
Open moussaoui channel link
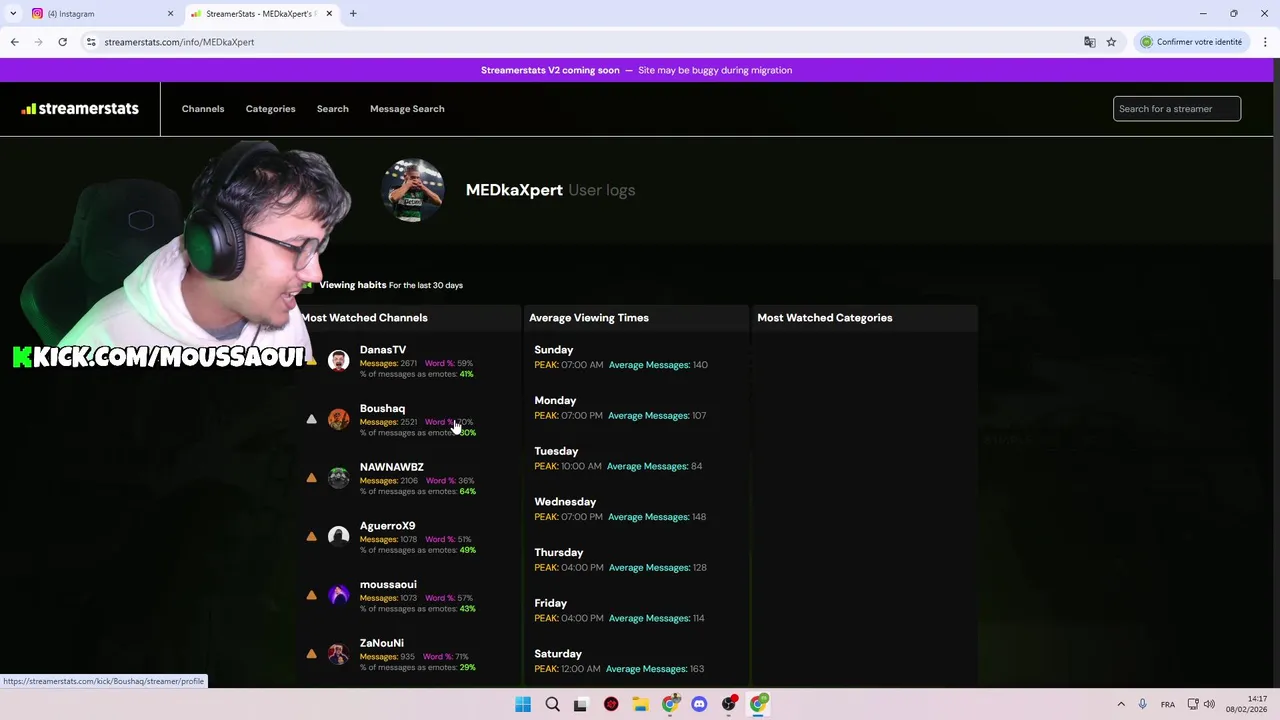pos(388,584)
